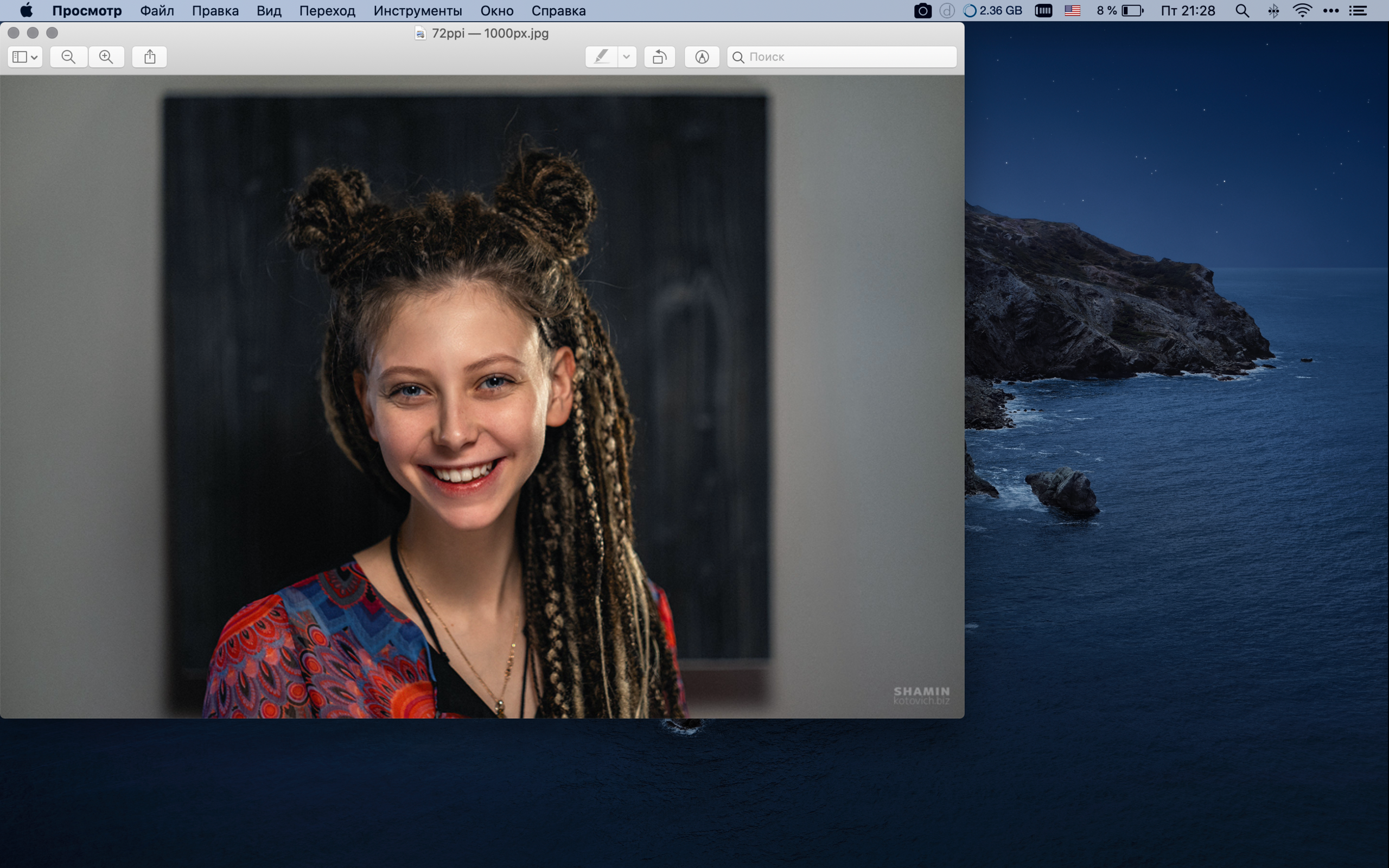Rotate the image with rotate button

pos(659,57)
